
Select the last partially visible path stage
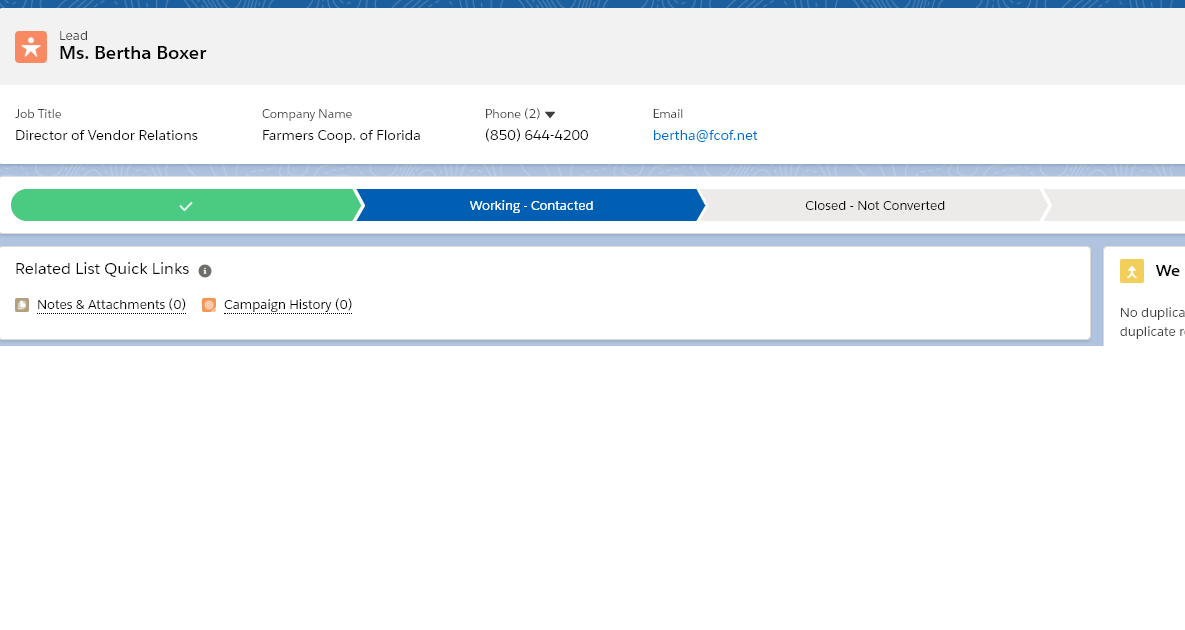[1115, 205]
